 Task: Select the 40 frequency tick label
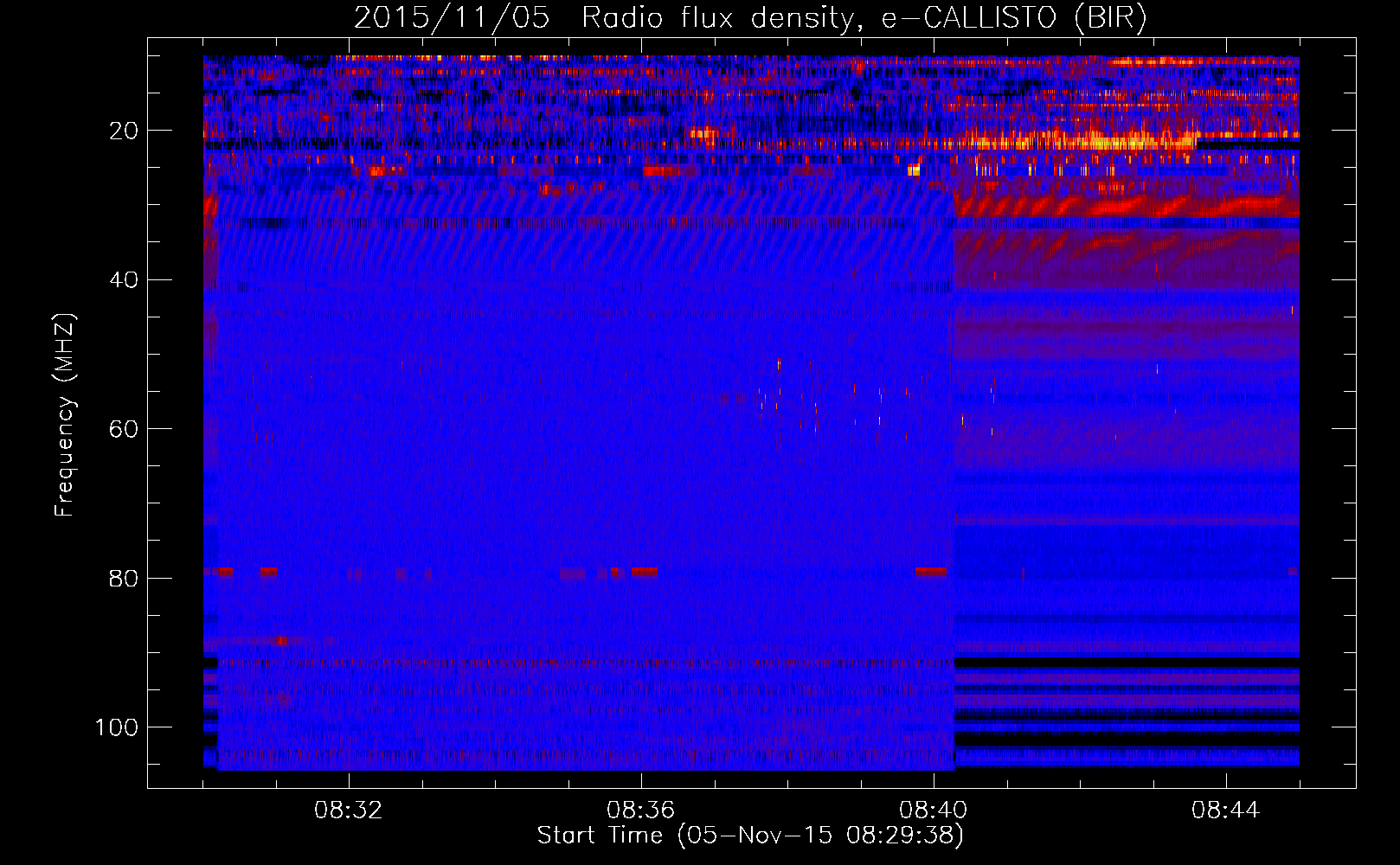[124, 279]
